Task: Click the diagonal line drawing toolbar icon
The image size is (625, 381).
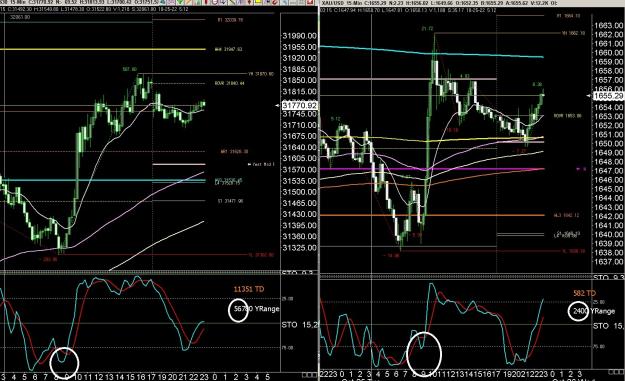Action: click(x=232, y=2)
